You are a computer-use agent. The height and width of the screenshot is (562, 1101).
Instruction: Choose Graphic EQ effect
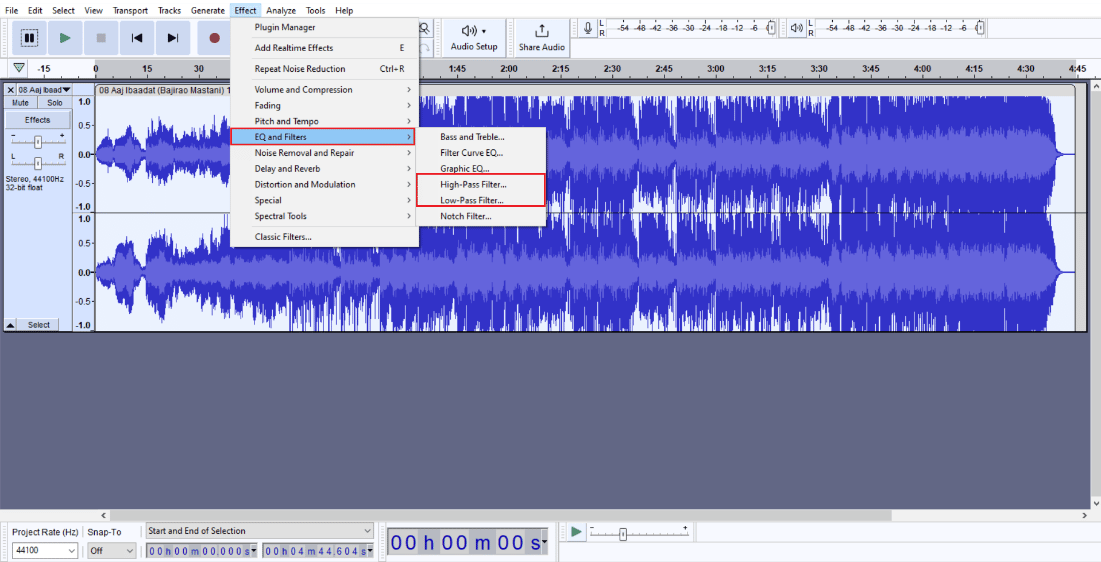481,169
